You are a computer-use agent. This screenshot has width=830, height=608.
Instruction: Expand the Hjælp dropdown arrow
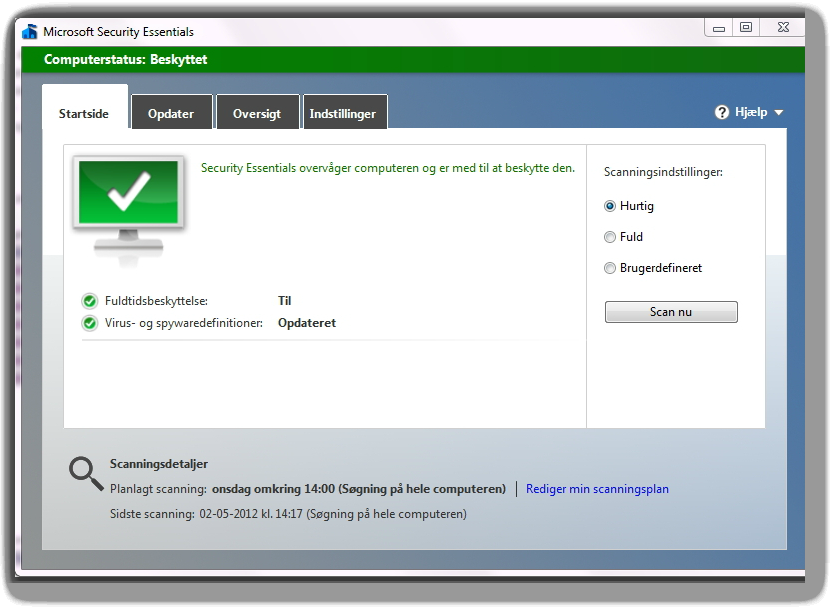click(778, 113)
